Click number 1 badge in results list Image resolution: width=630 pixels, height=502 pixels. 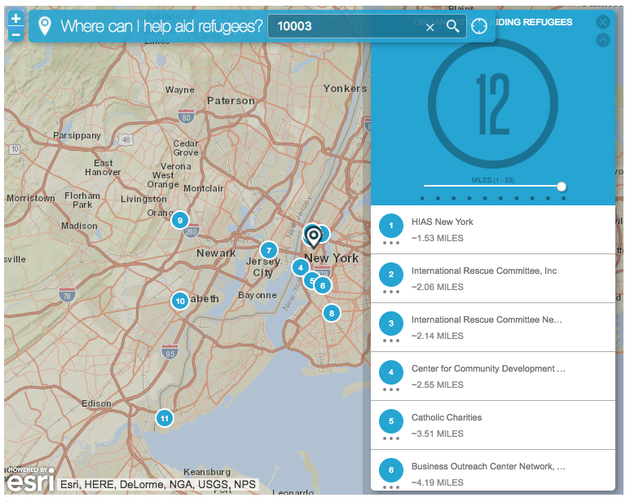click(x=391, y=225)
